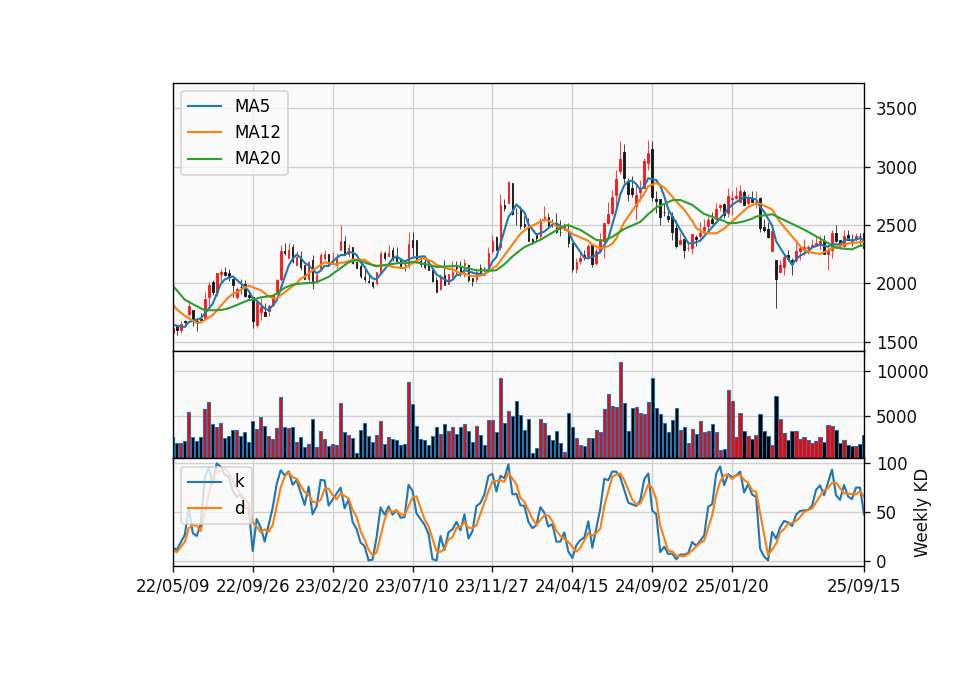Click the MA12 legend label
Image resolution: width=960 pixels, height=690 pixels.
click(x=257, y=132)
